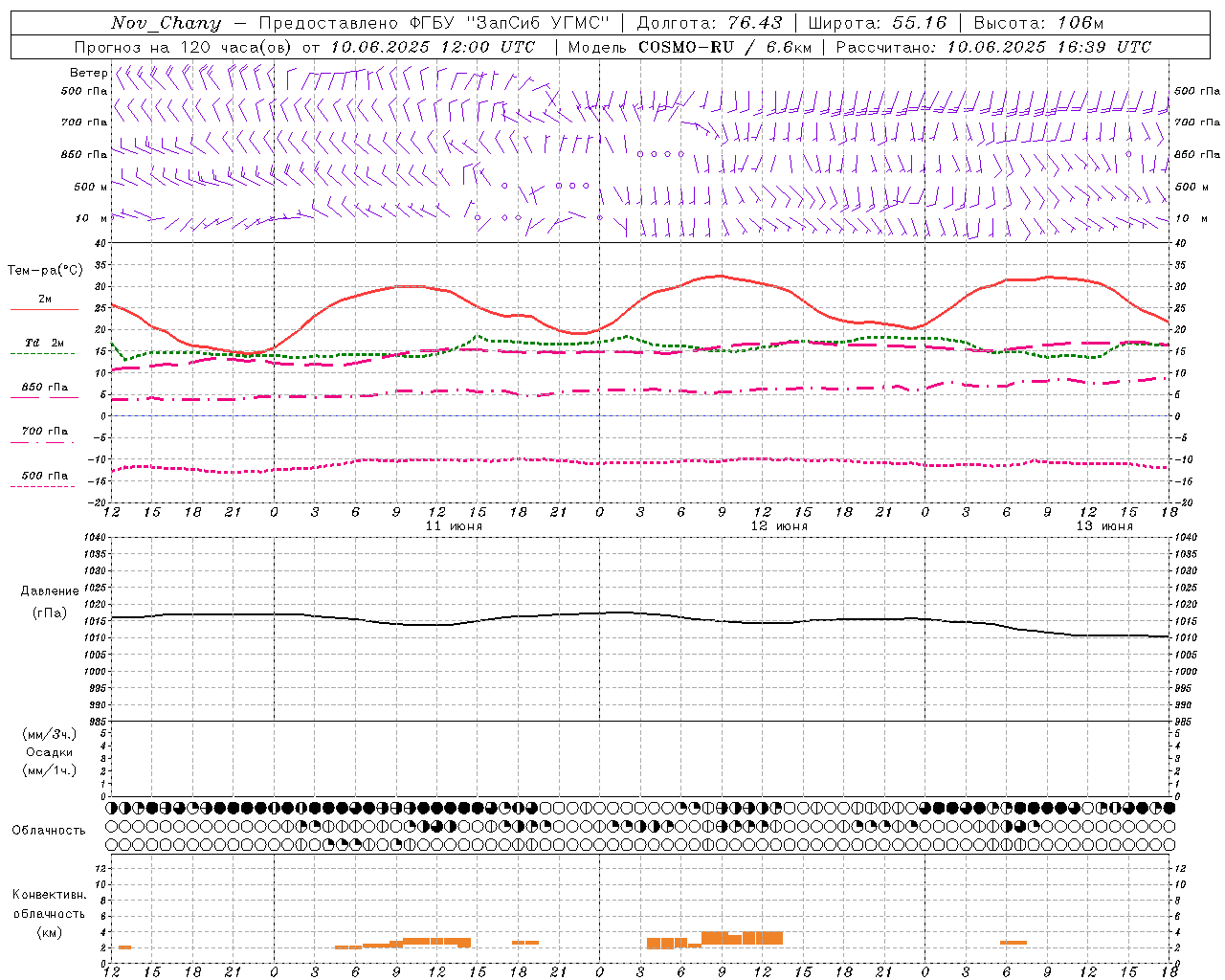This screenshot has width=1225, height=980.
Task: Click the "Td 2м" dew point legend entry
Action: click(x=45, y=343)
